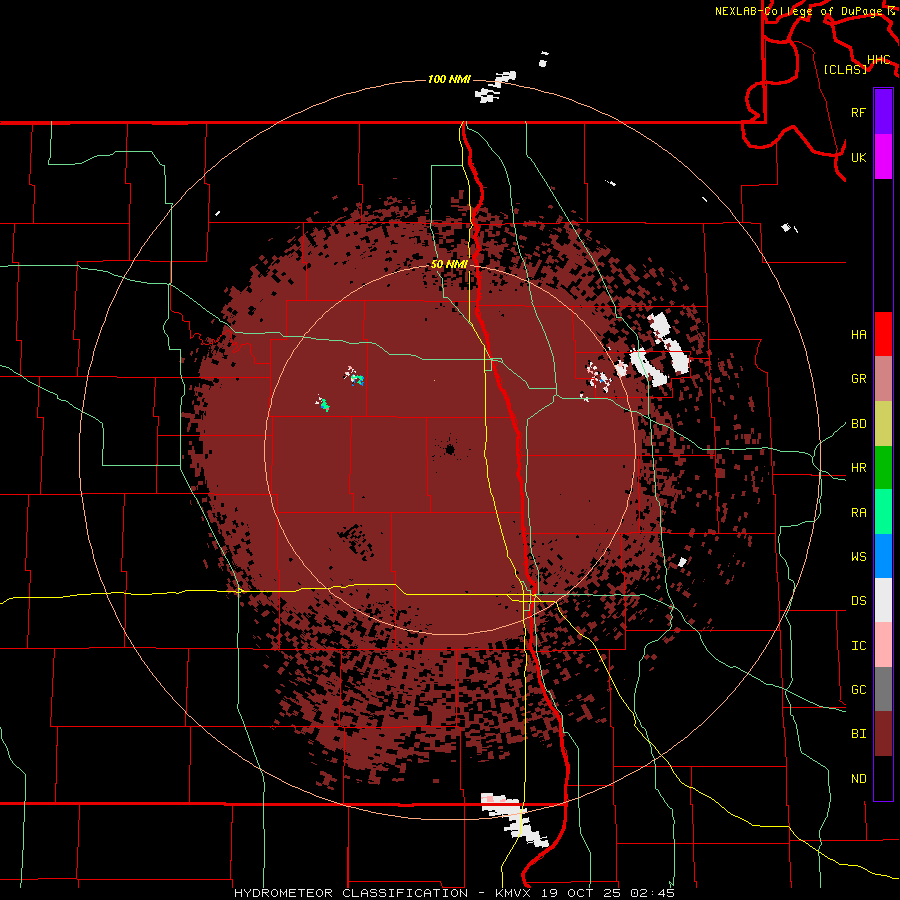Image resolution: width=900 pixels, height=900 pixels.
Task: Click the GC gray legend swatch
Action: [883, 689]
